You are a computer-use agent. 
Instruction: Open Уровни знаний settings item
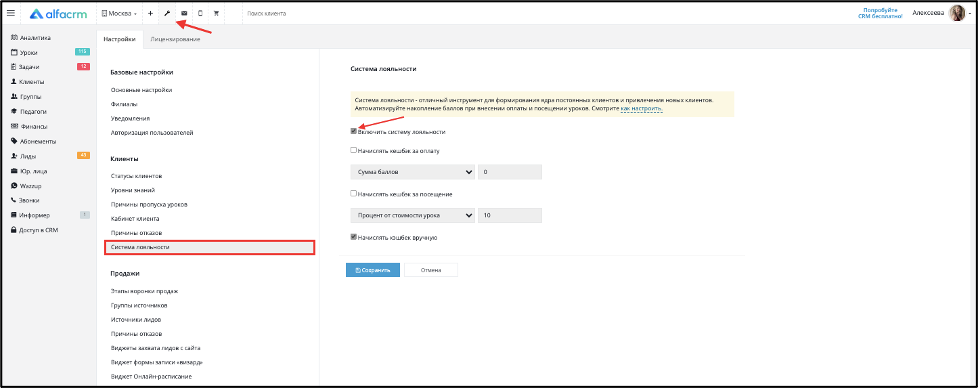[132, 190]
